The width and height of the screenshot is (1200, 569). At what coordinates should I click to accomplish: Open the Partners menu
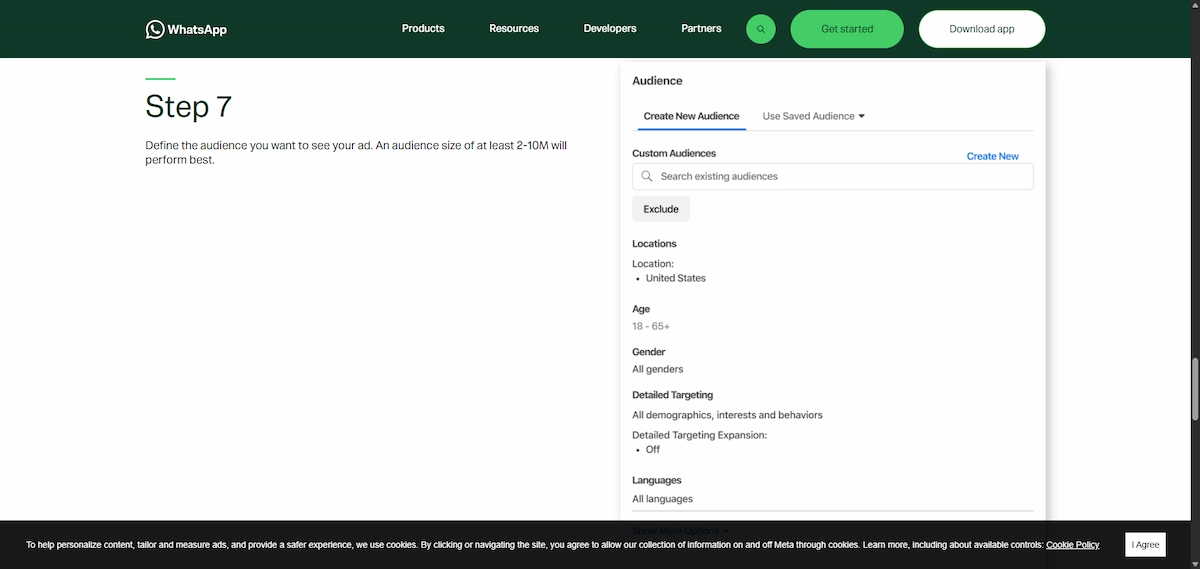point(701,29)
